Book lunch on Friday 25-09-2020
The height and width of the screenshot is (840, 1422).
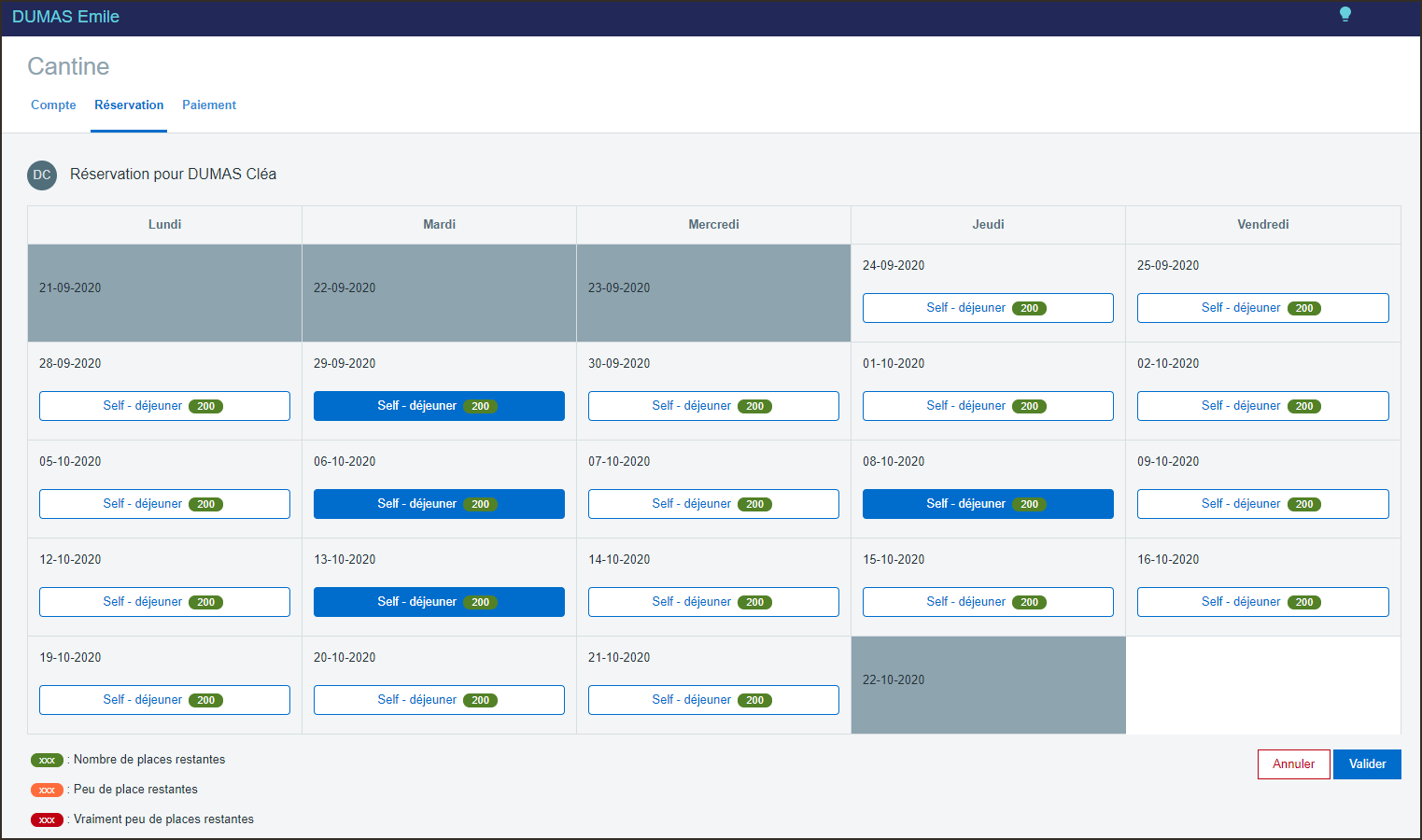coord(1262,308)
